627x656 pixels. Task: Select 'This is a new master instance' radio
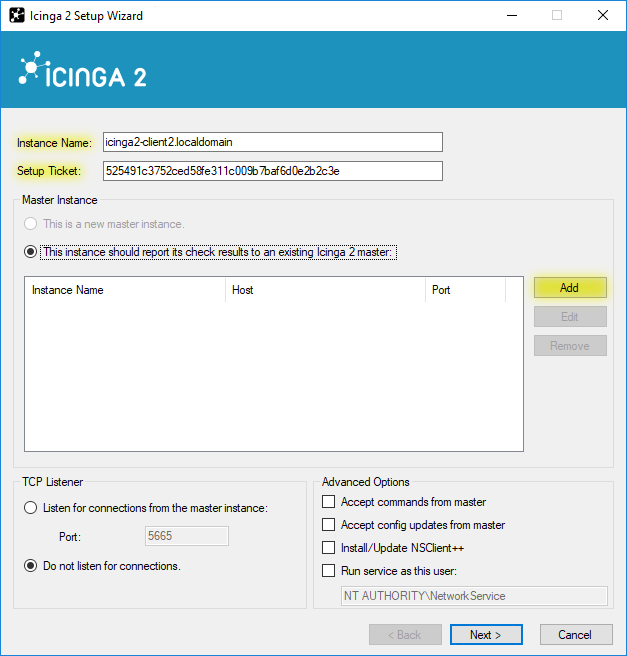coord(31,224)
